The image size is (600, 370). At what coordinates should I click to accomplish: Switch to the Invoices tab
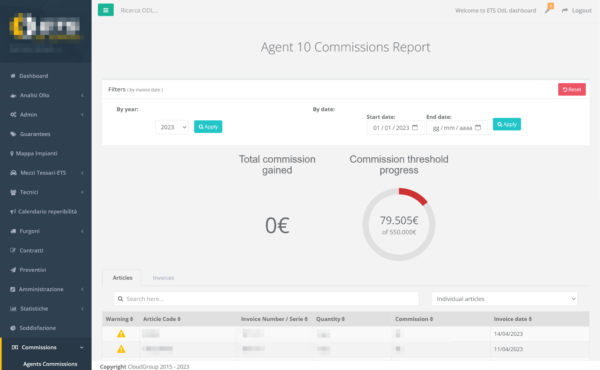(x=163, y=278)
